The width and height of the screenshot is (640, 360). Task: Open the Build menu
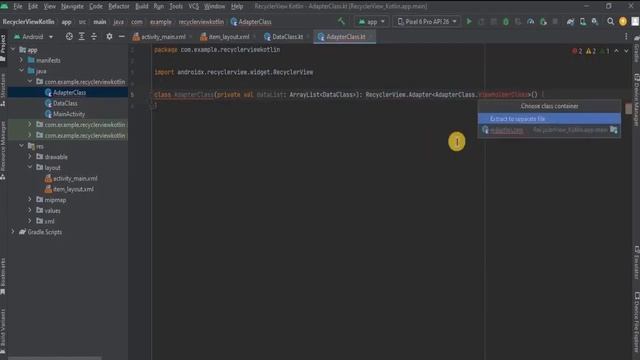[x=142, y=6]
